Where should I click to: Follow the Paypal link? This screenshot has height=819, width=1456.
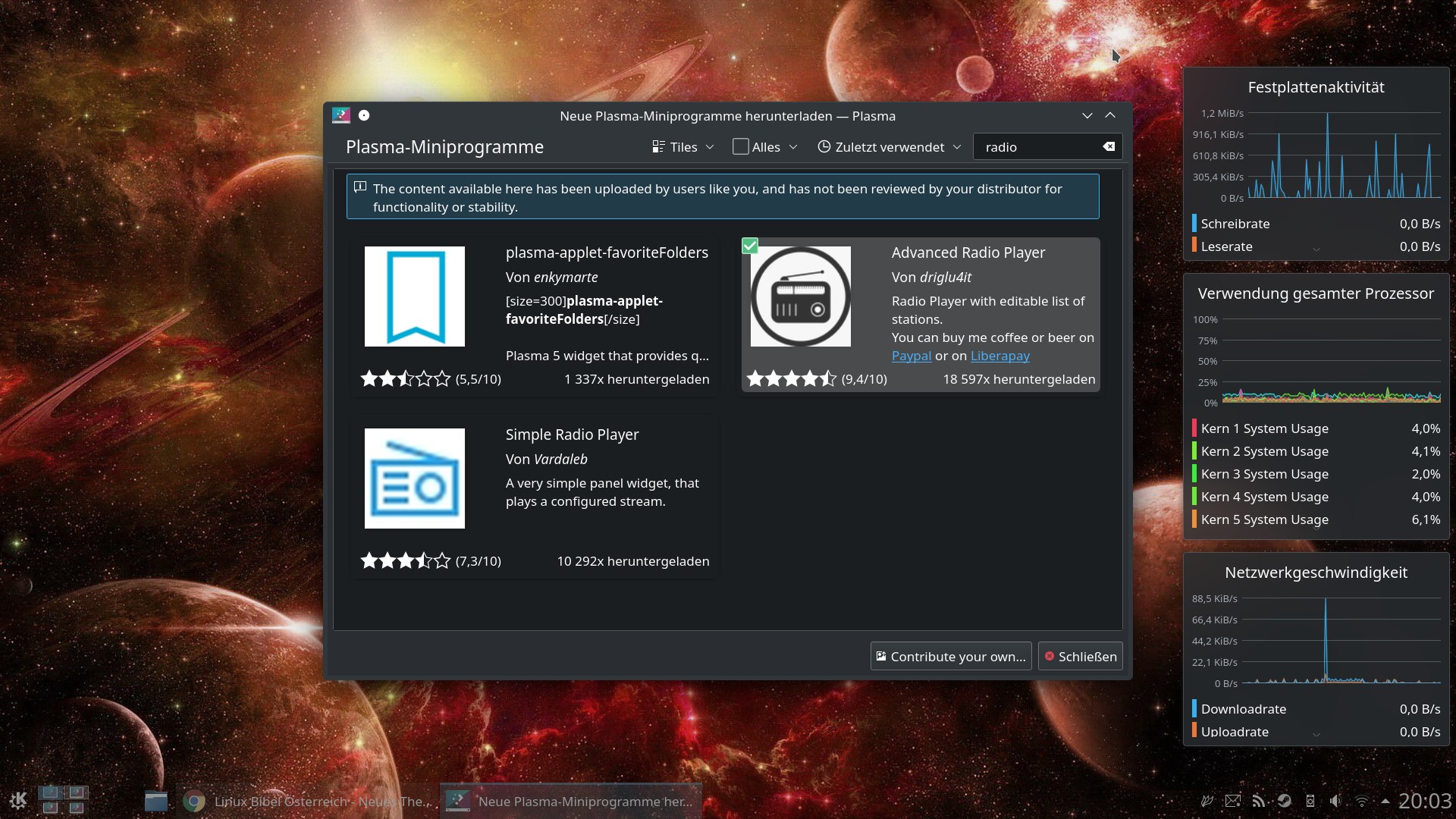click(912, 356)
